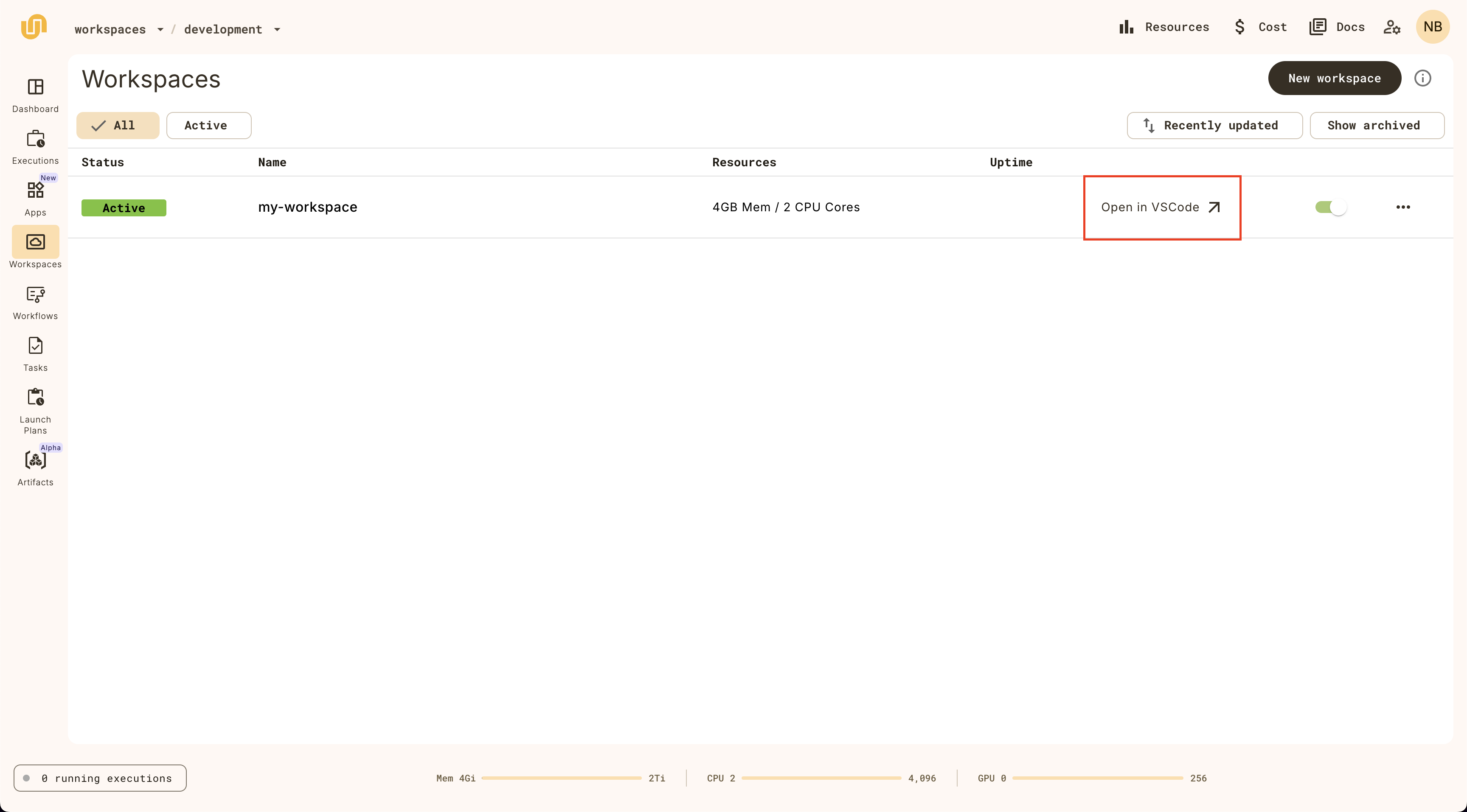The width and height of the screenshot is (1467, 812).
Task: Click the info icon beside New workspace
Action: [1422, 78]
